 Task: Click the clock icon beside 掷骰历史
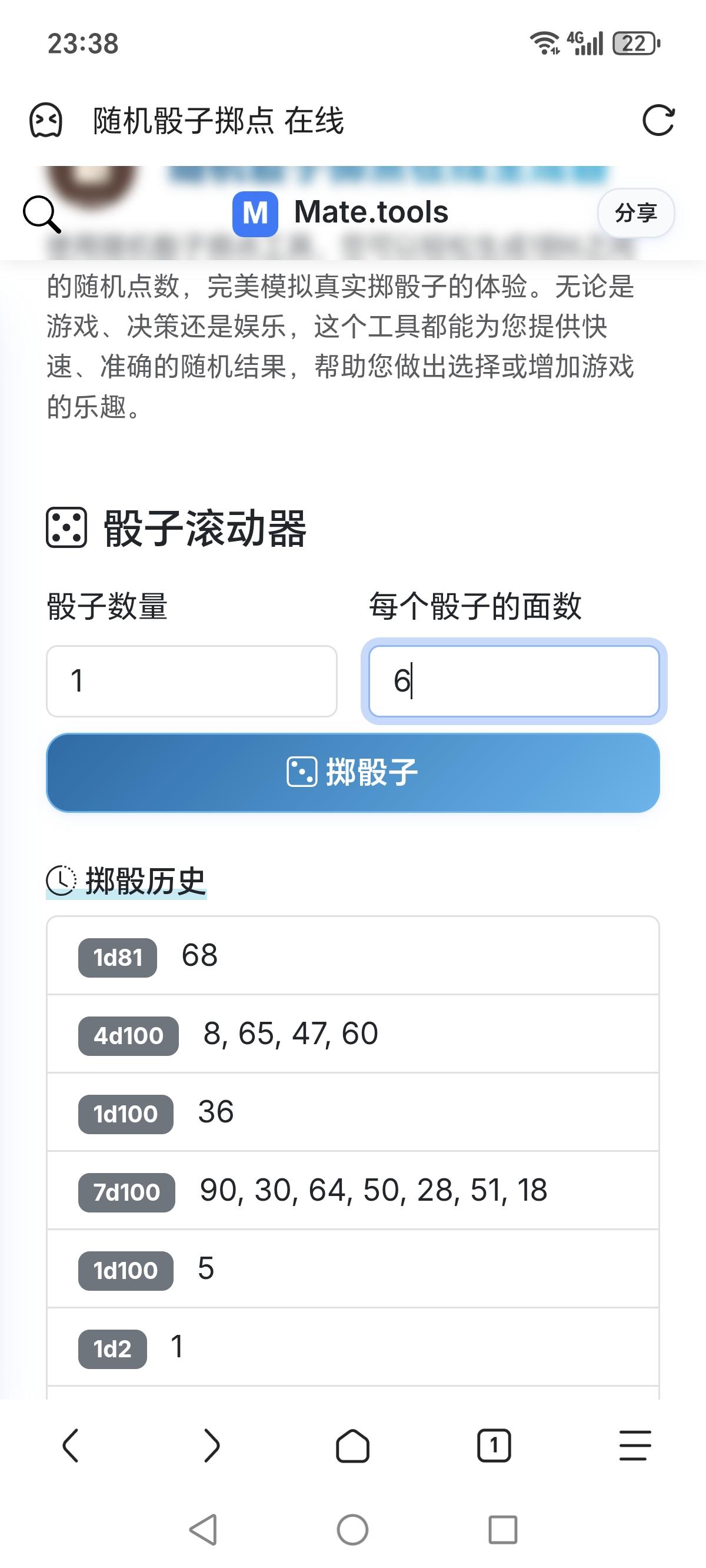(x=61, y=881)
